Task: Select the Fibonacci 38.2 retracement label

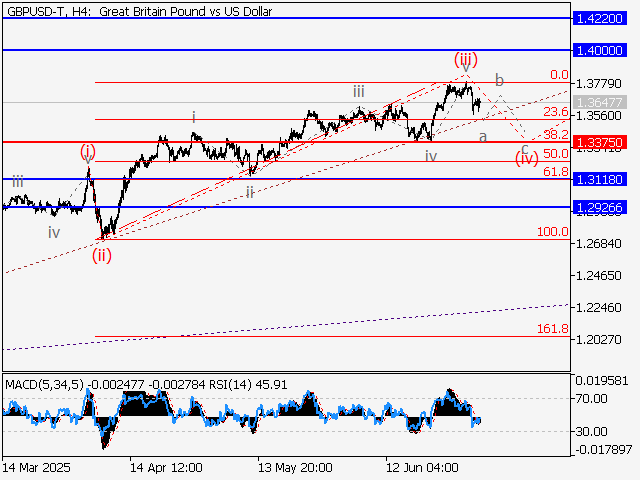Action: (x=556, y=134)
